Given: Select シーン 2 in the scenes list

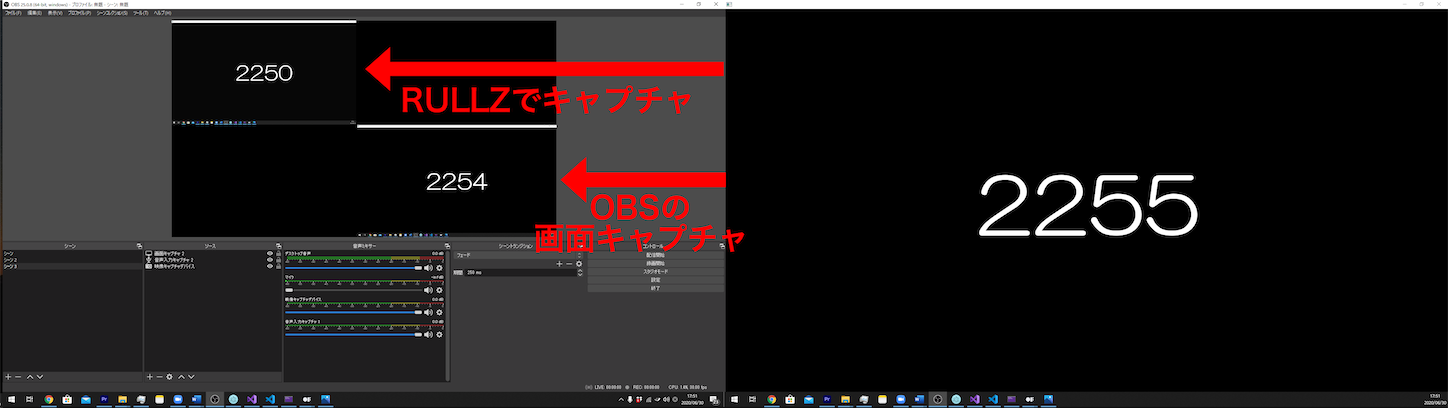Looking at the screenshot, I should coord(71,260).
